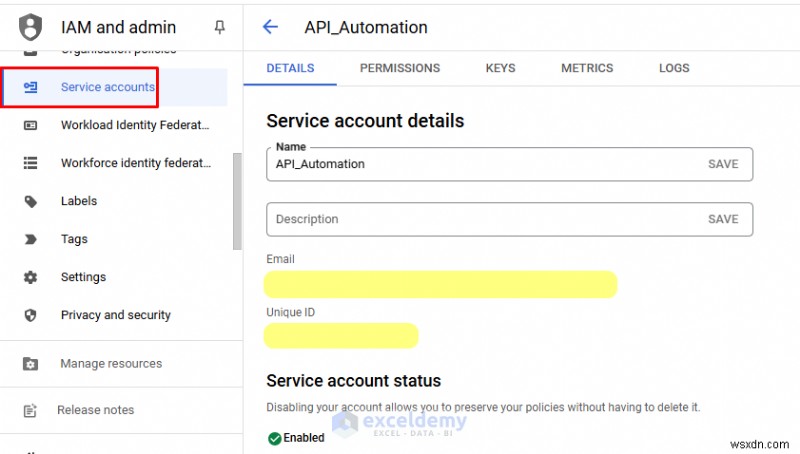Image resolution: width=800 pixels, height=454 pixels.
Task: Open Settings in the sidebar
Action: click(83, 277)
